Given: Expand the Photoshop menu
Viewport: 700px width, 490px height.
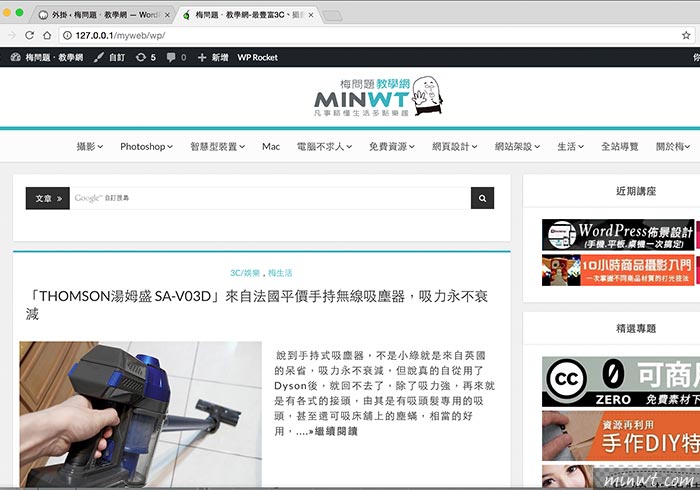Looking at the screenshot, I should 146,146.
